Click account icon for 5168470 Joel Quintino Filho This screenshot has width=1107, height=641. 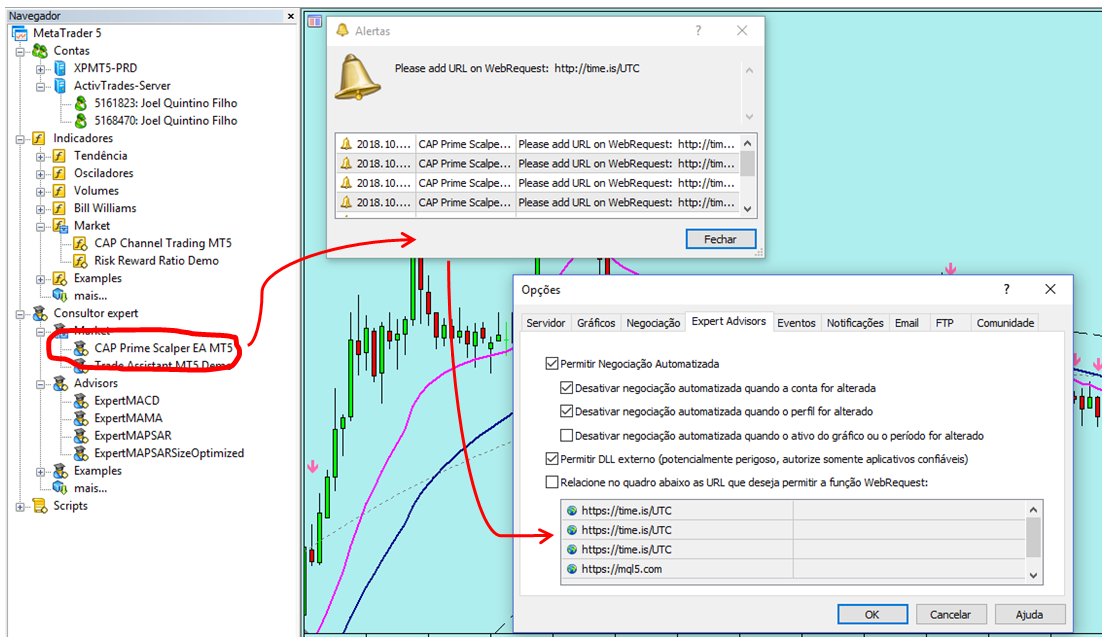[x=81, y=121]
